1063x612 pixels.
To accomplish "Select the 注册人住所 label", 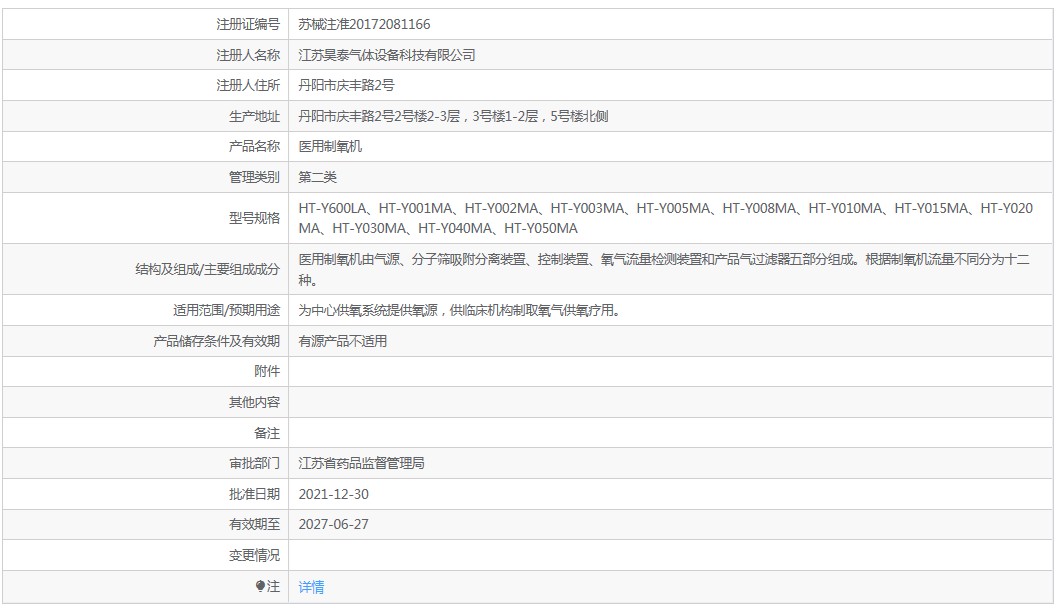I will 248,85.
